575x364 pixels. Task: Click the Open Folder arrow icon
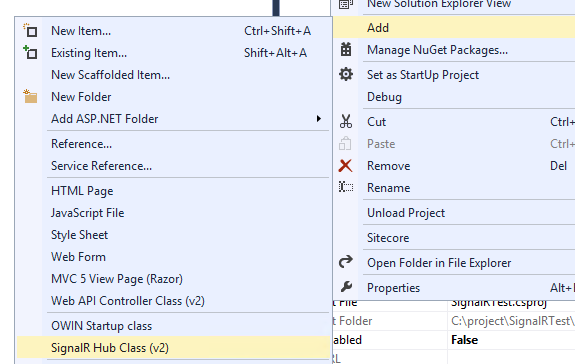coord(346,262)
